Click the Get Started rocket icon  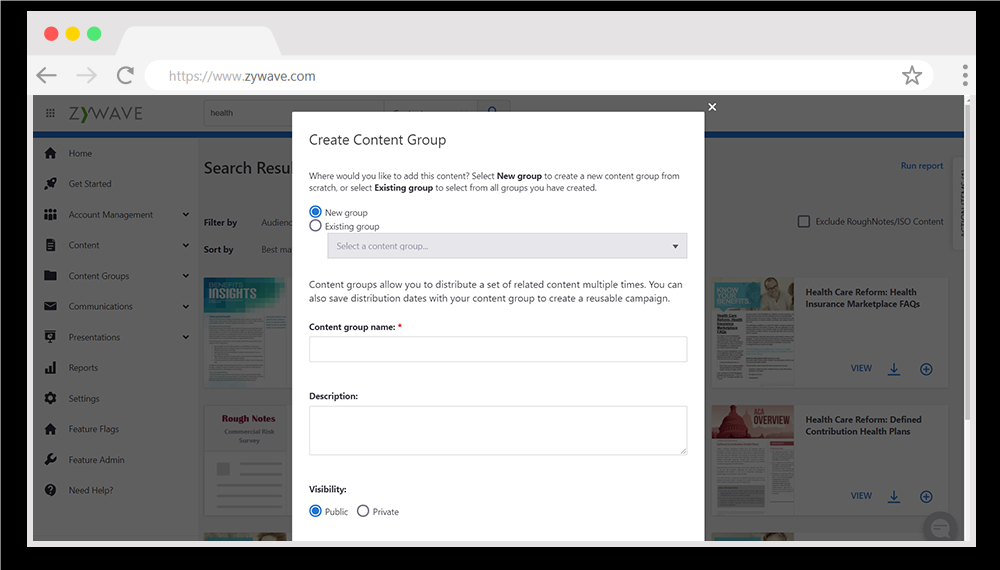coord(50,184)
